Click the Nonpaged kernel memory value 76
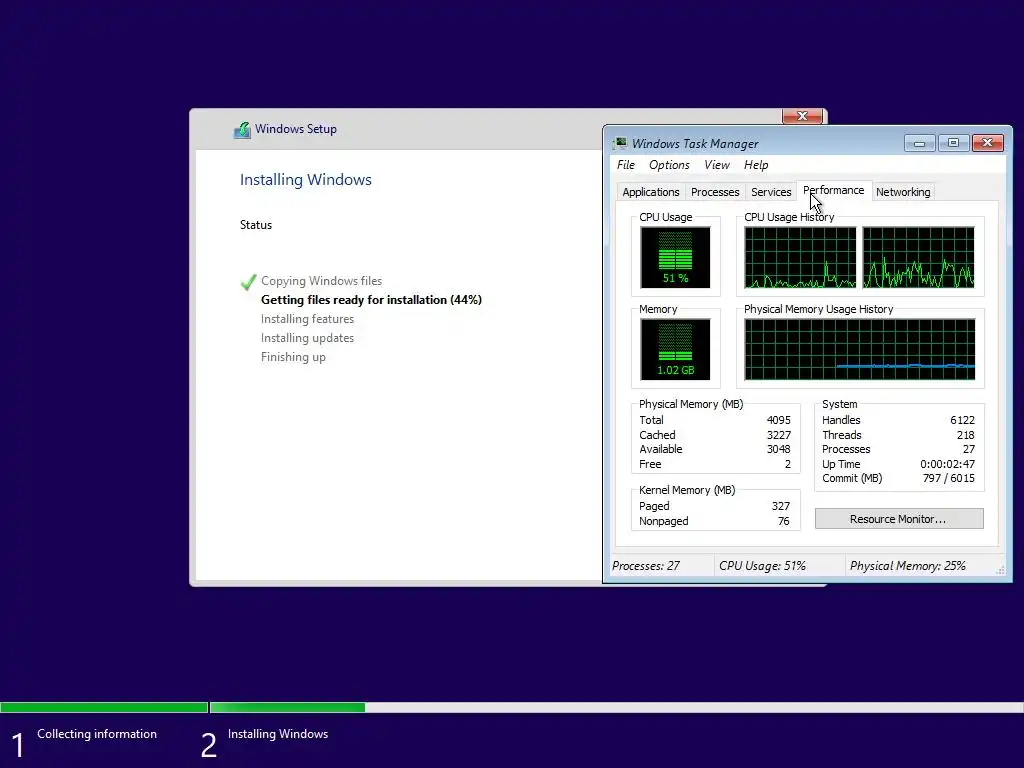Screen dimensions: 1024x768 (783, 521)
